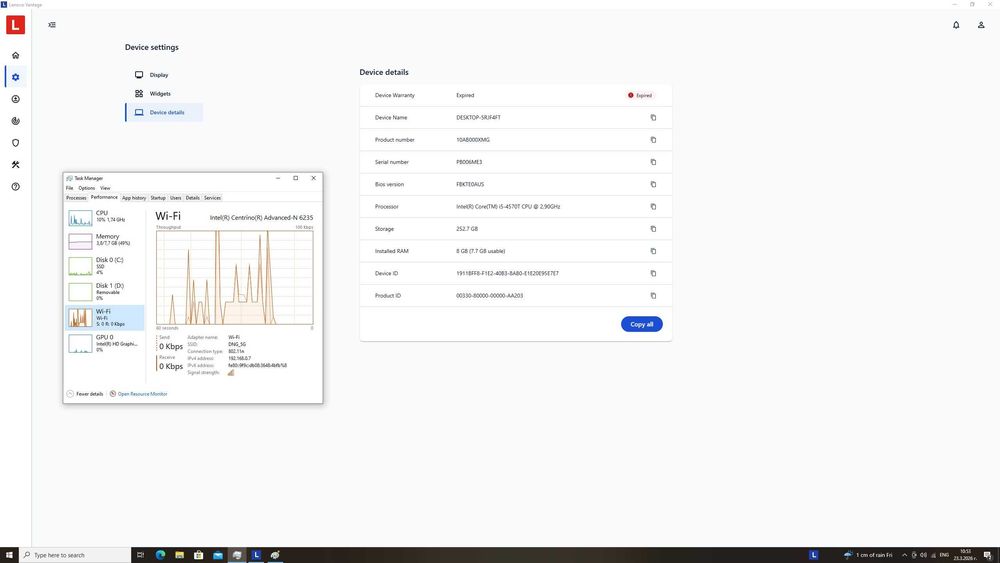Click the red Lenovo L logo
1000x563 pixels.
(15, 25)
